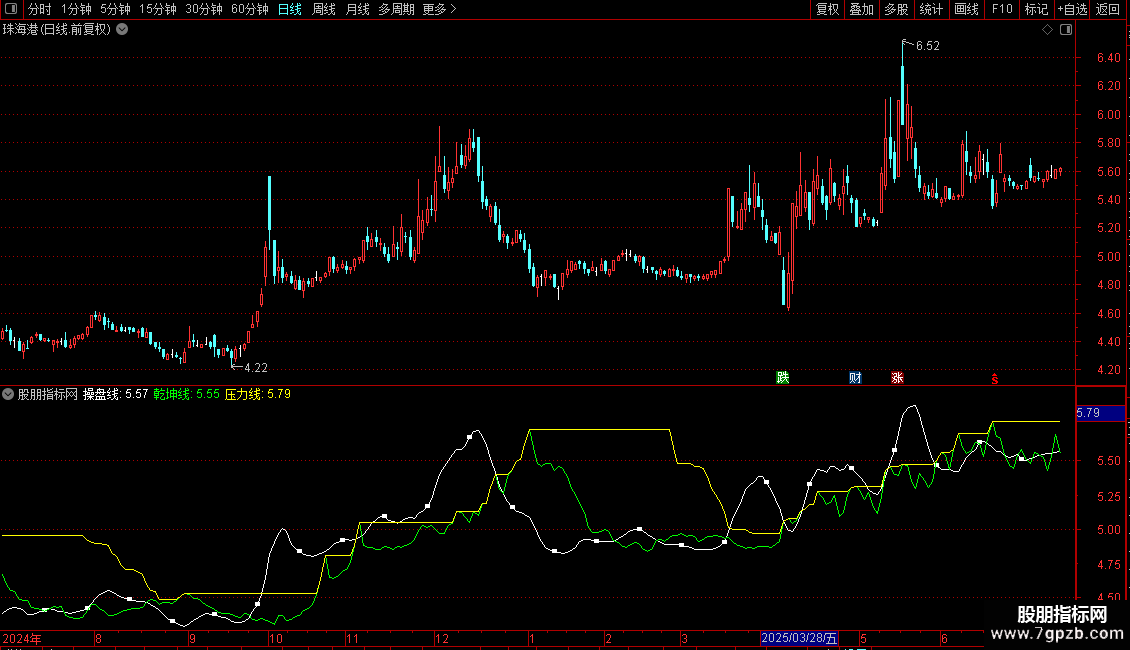Click the 4.22 low price label

coord(256,368)
